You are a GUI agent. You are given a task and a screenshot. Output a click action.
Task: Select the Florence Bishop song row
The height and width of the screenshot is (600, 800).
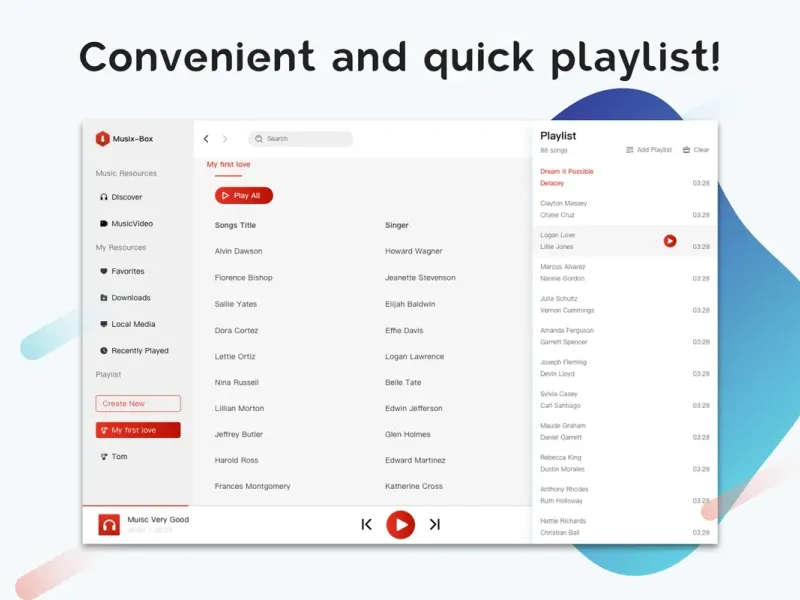(363, 278)
